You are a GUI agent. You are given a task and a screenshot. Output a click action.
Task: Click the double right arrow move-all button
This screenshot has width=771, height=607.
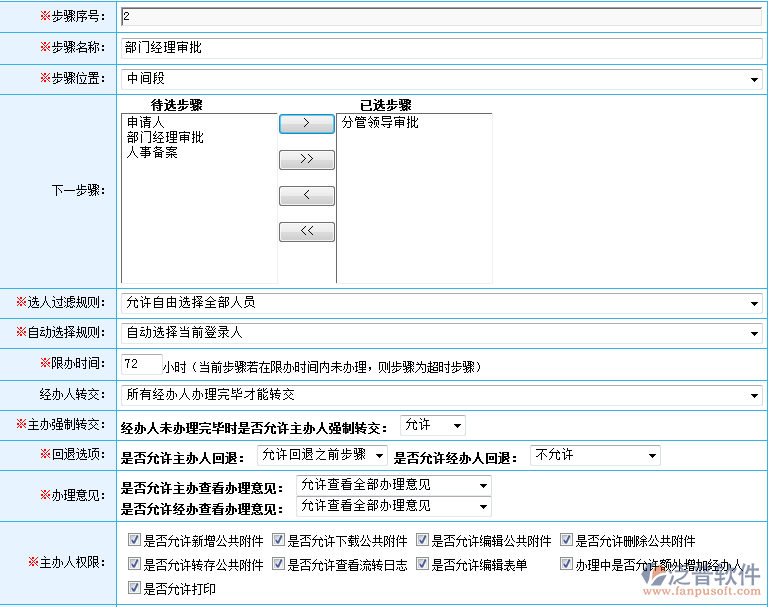[306, 159]
